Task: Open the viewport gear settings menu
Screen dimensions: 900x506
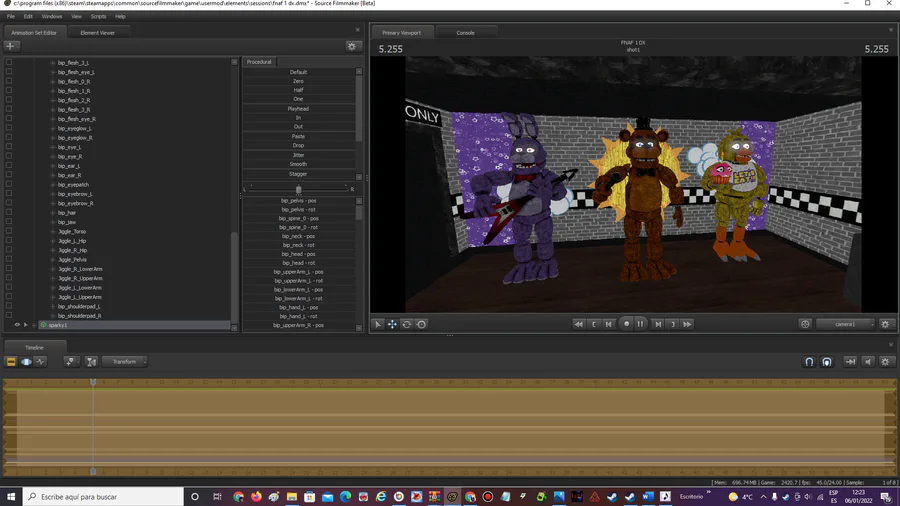Action: click(885, 324)
